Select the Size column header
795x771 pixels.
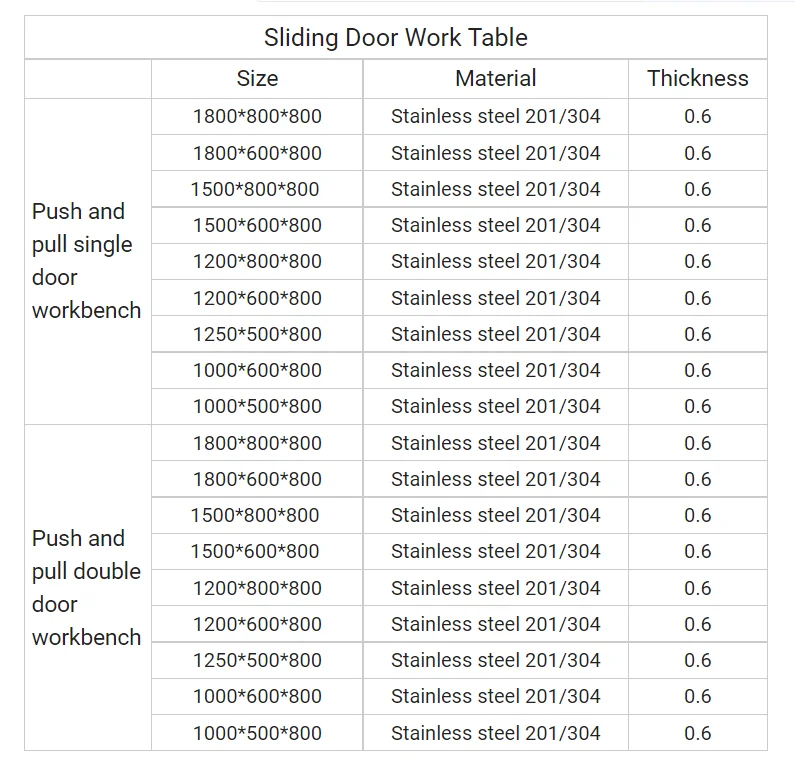(x=257, y=78)
